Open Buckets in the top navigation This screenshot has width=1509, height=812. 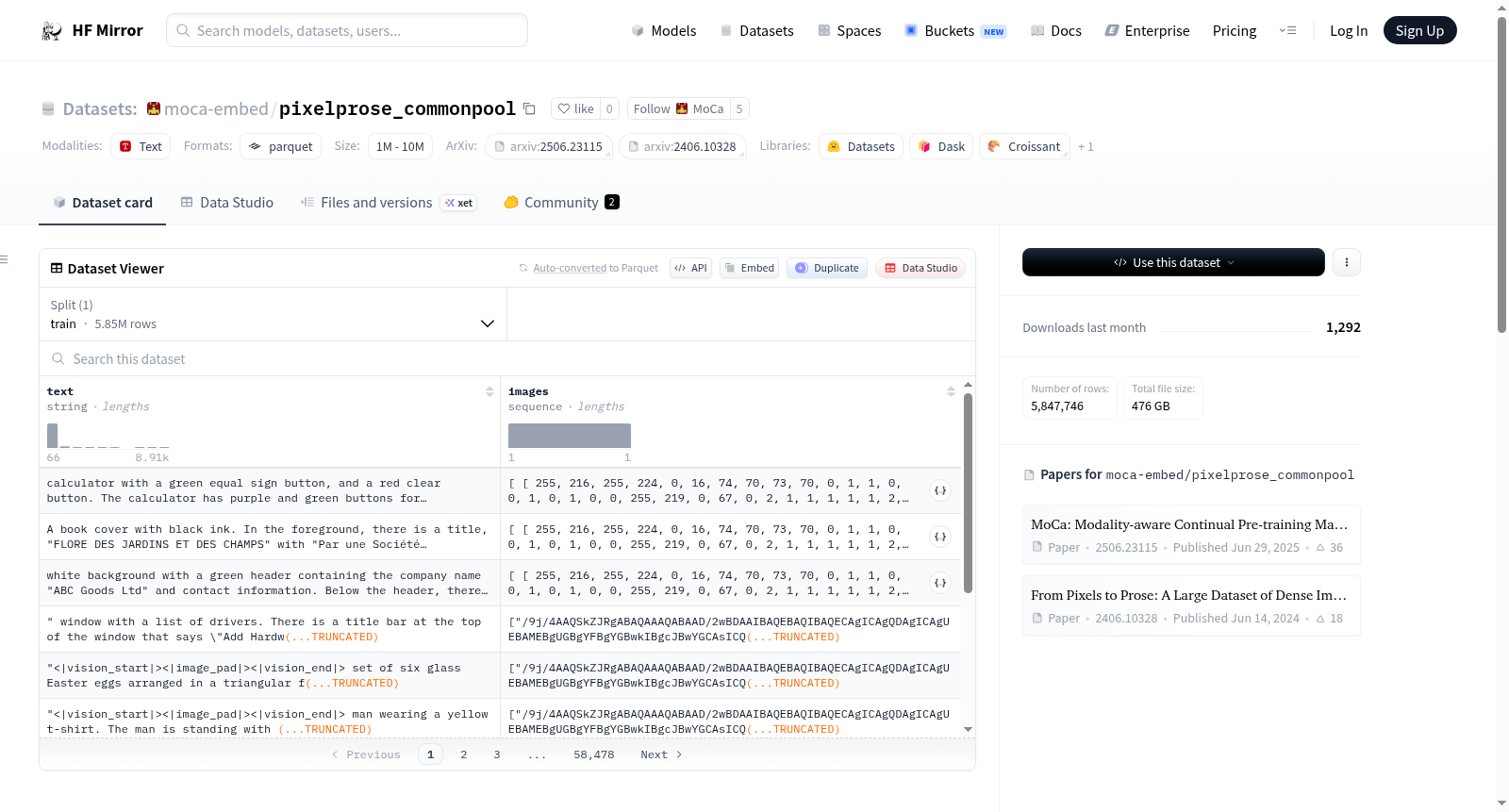955,31
